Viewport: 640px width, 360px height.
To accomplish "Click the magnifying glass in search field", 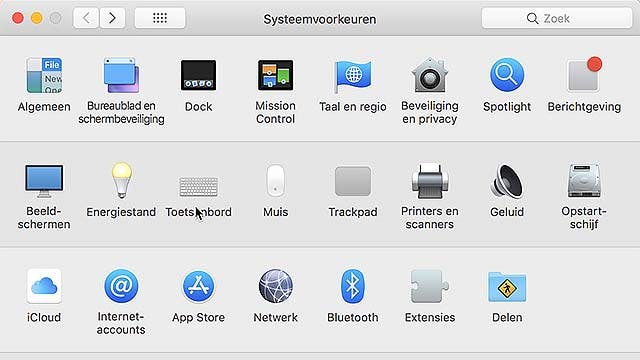I will tap(532, 18).
